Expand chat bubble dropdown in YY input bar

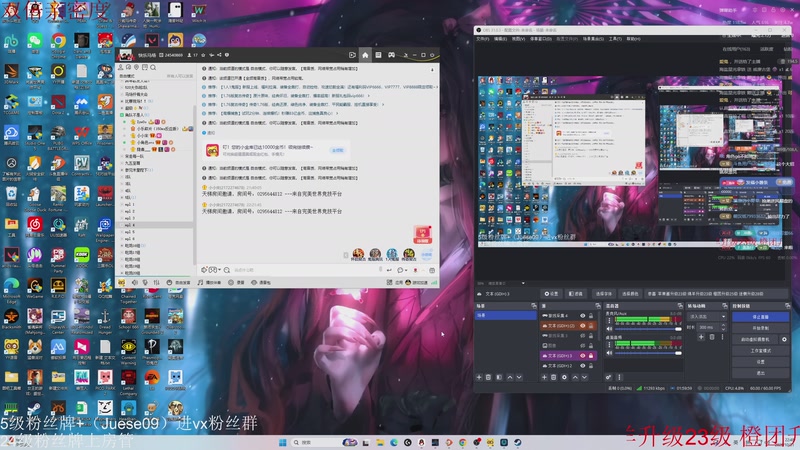pyautogui.click(x=407, y=270)
